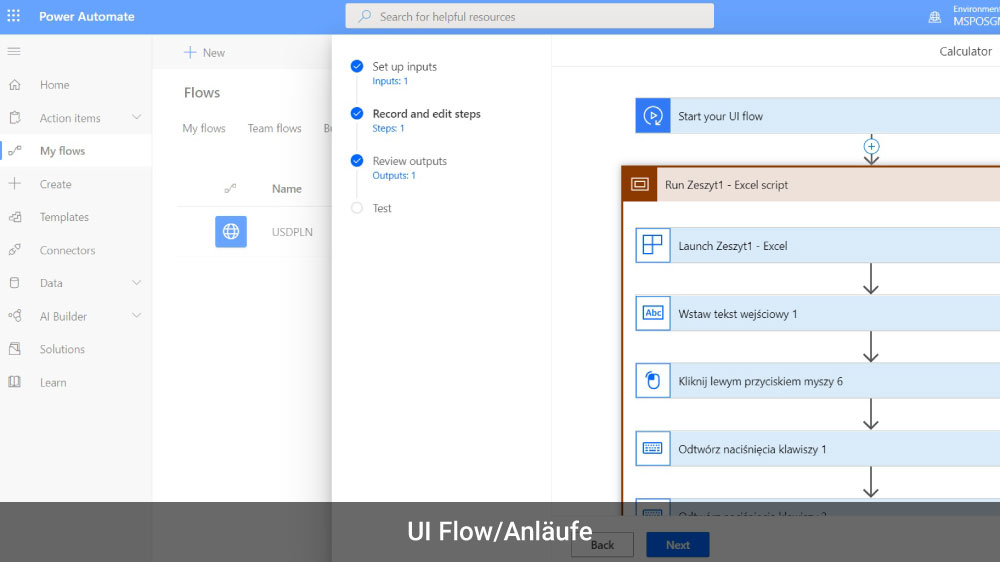Click the environment globe icon in header
This screenshot has width=1000, height=562.
934,17
